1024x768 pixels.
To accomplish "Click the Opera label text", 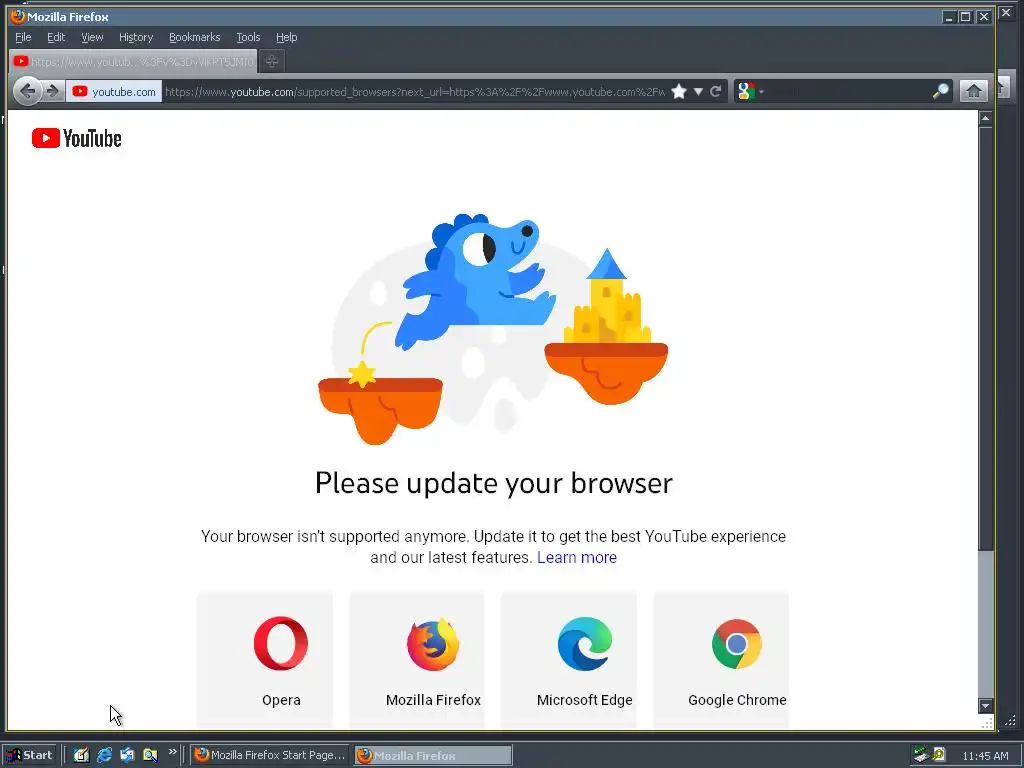I will tap(281, 700).
